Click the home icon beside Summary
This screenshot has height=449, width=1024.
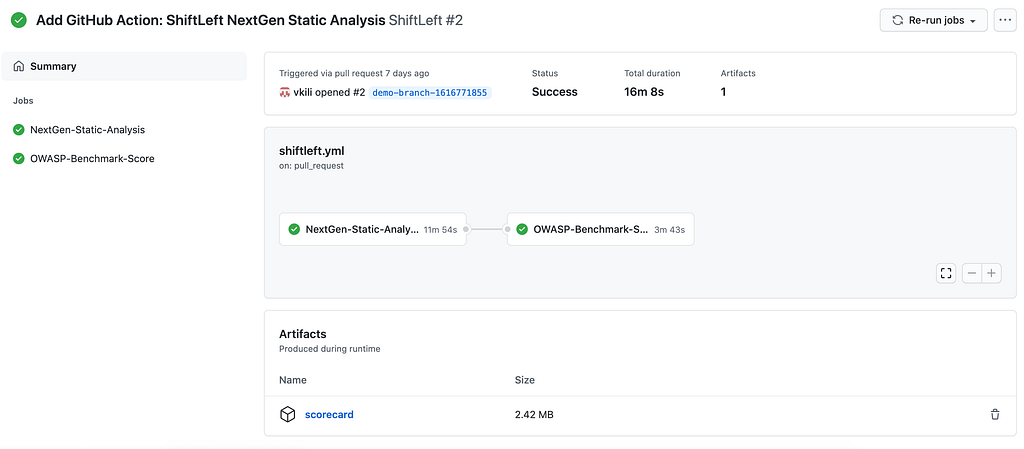point(19,66)
